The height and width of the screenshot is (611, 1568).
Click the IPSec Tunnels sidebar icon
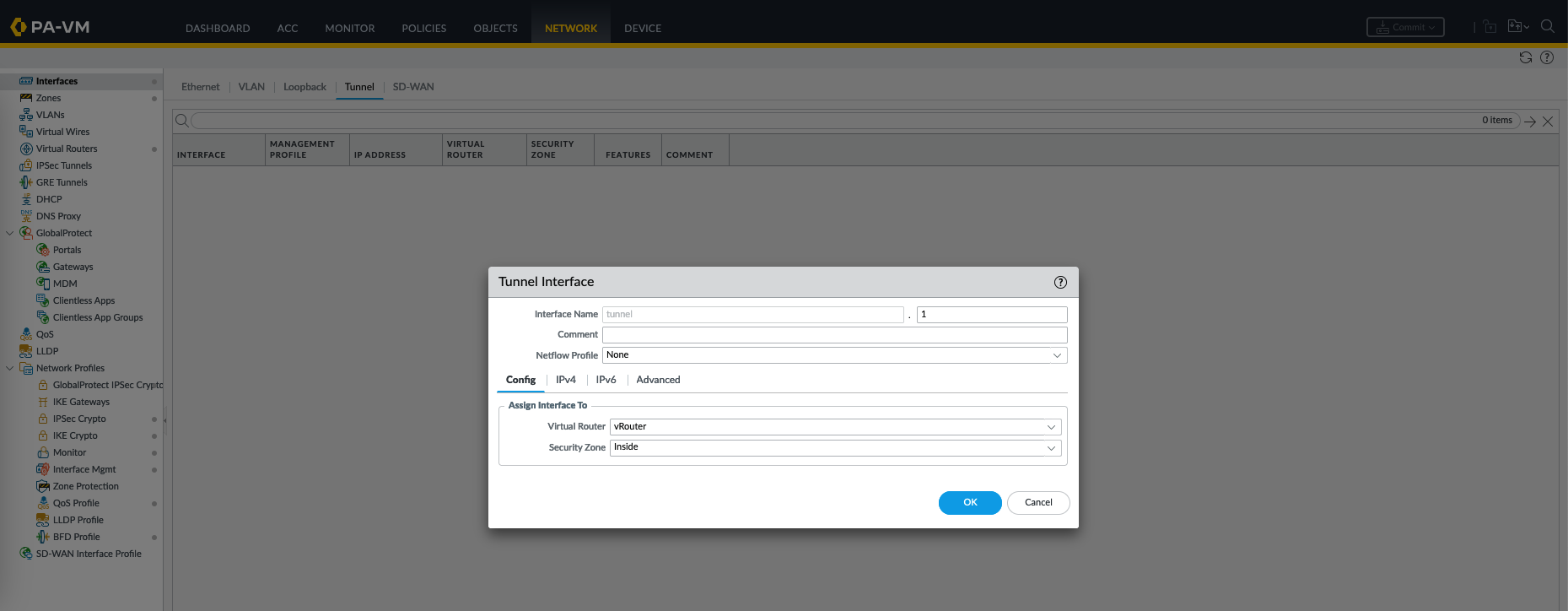(26, 165)
